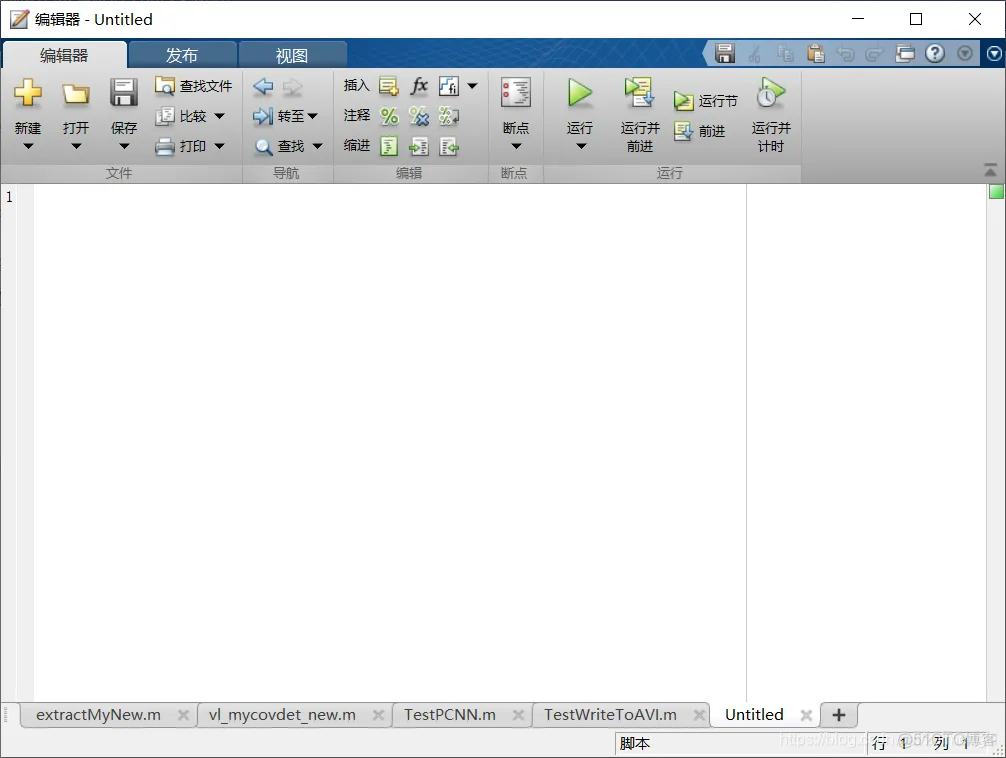1006x758 pixels.
Task: Switch to the View (视图) ribbon tab
Action: 292,55
